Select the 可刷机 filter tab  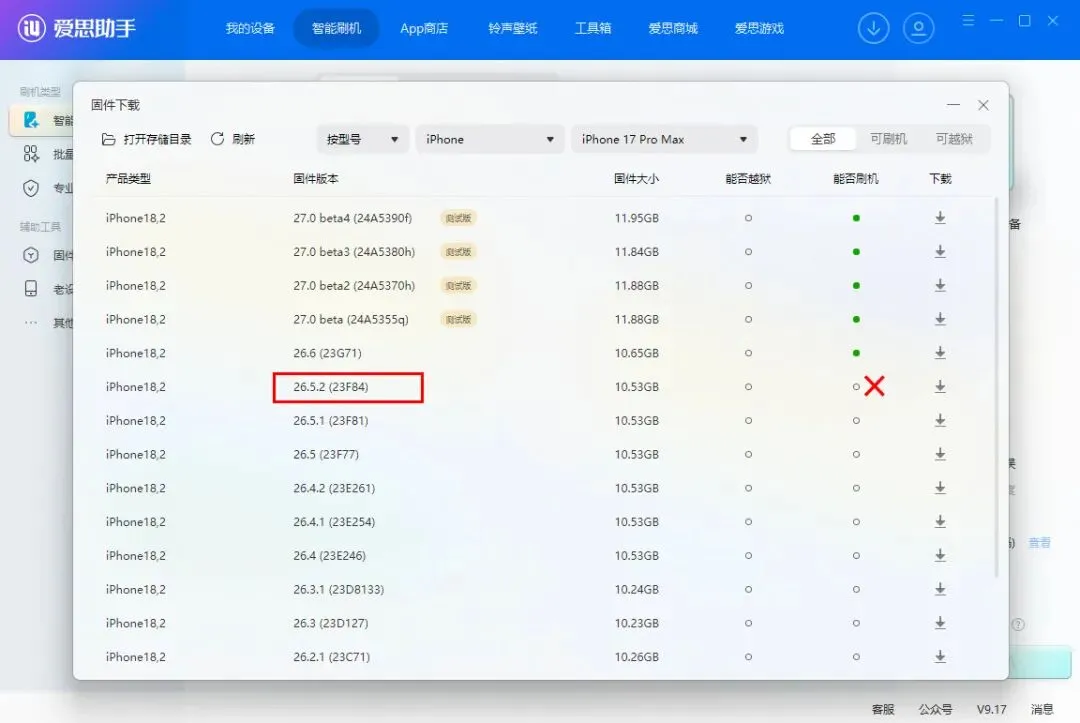pos(888,139)
